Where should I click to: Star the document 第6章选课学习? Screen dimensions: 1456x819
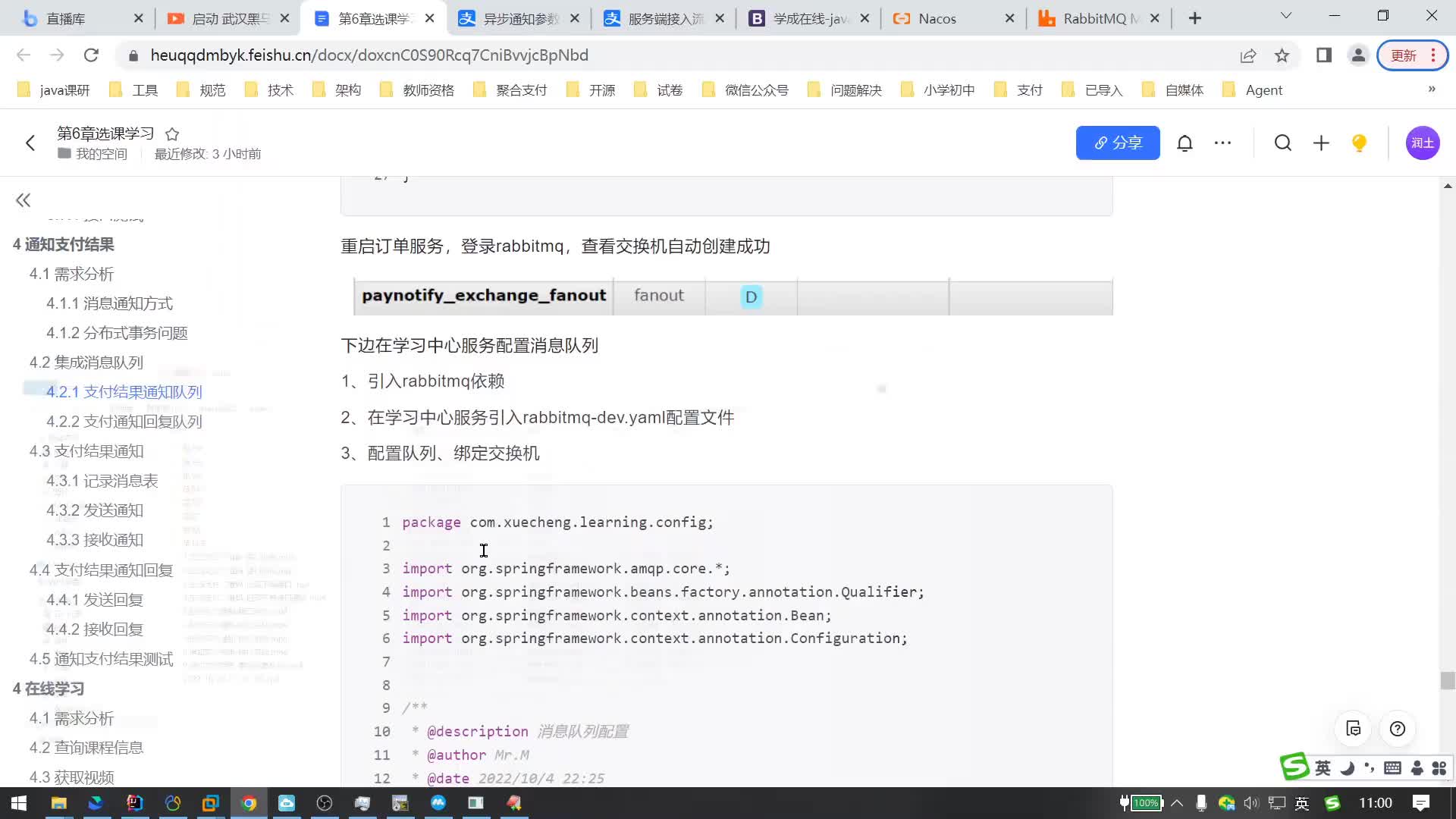coord(172,134)
